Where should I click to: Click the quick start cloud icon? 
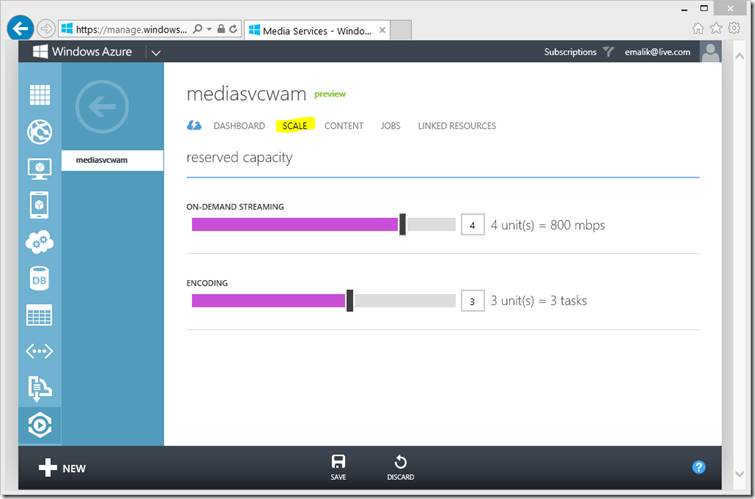click(x=194, y=126)
